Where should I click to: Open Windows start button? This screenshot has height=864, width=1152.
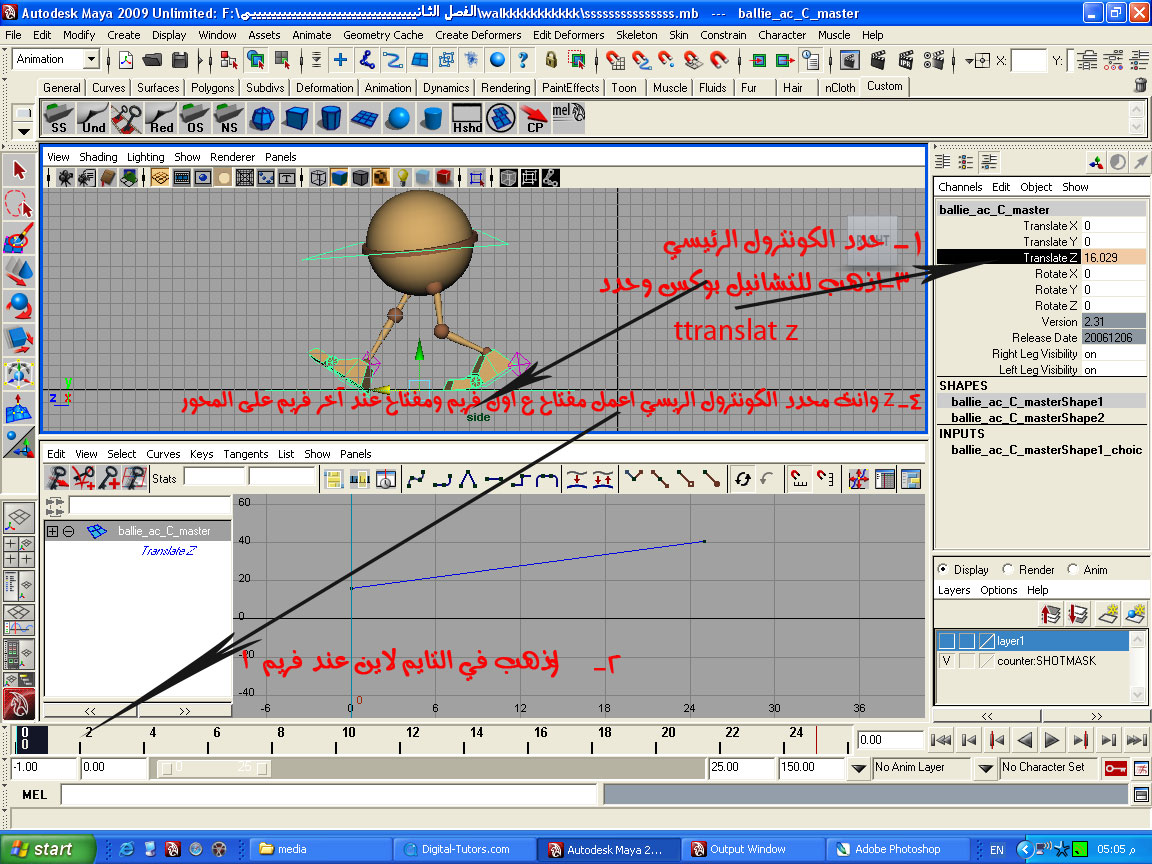(48, 849)
